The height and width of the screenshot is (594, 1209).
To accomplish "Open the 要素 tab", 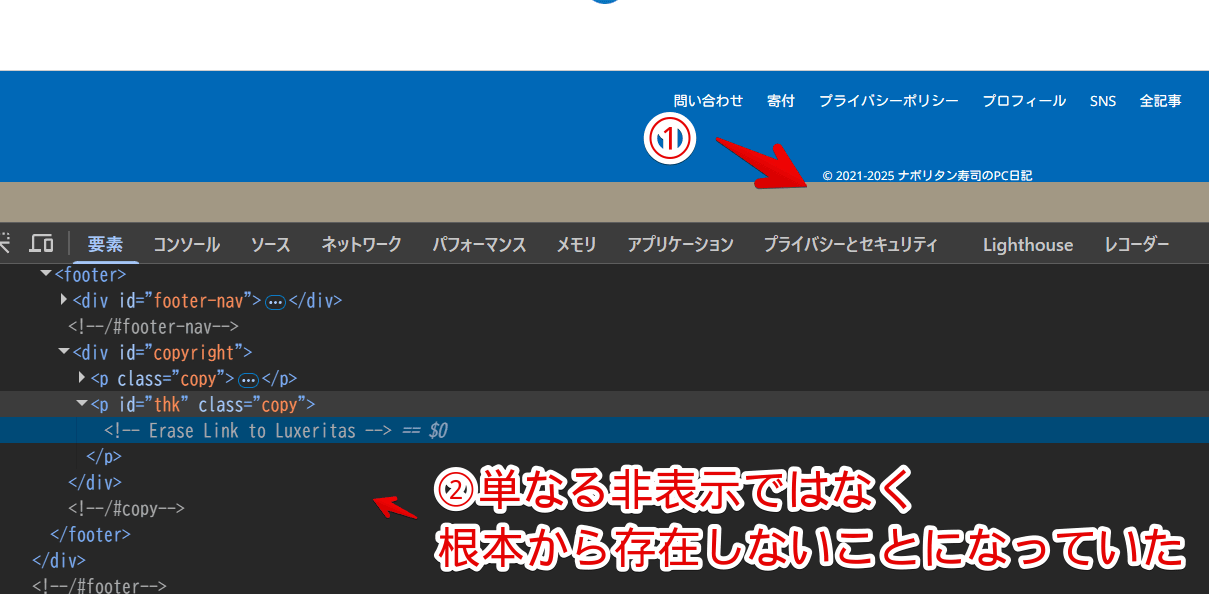I will point(105,244).
